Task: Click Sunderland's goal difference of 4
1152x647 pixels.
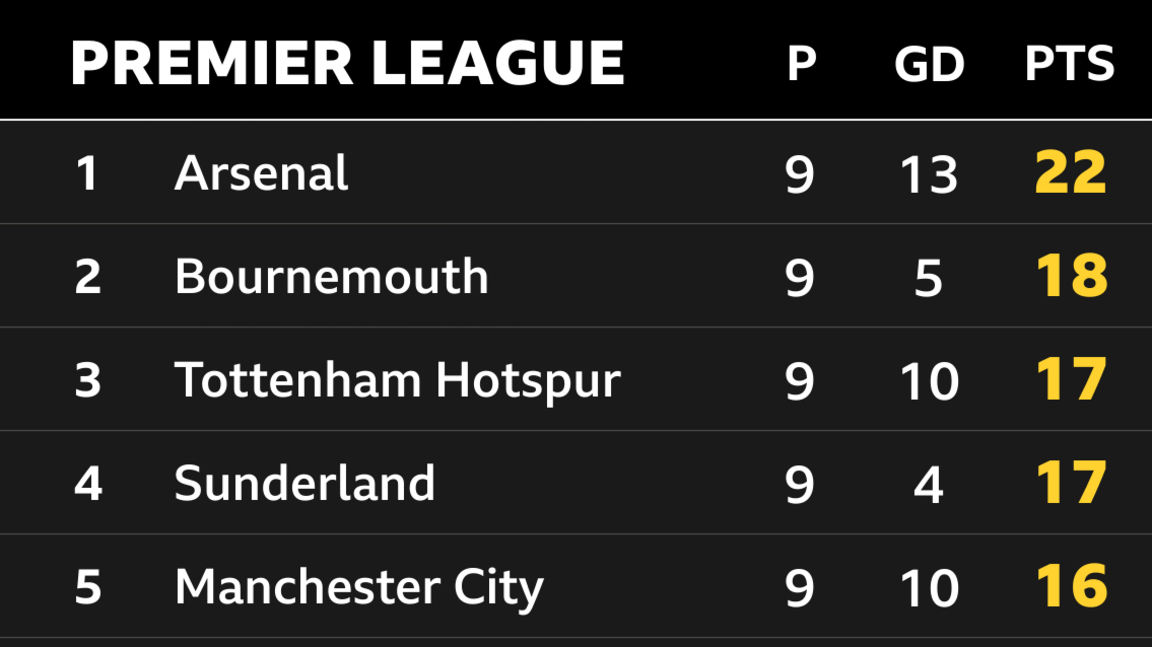Action: (x=929, y=484)
